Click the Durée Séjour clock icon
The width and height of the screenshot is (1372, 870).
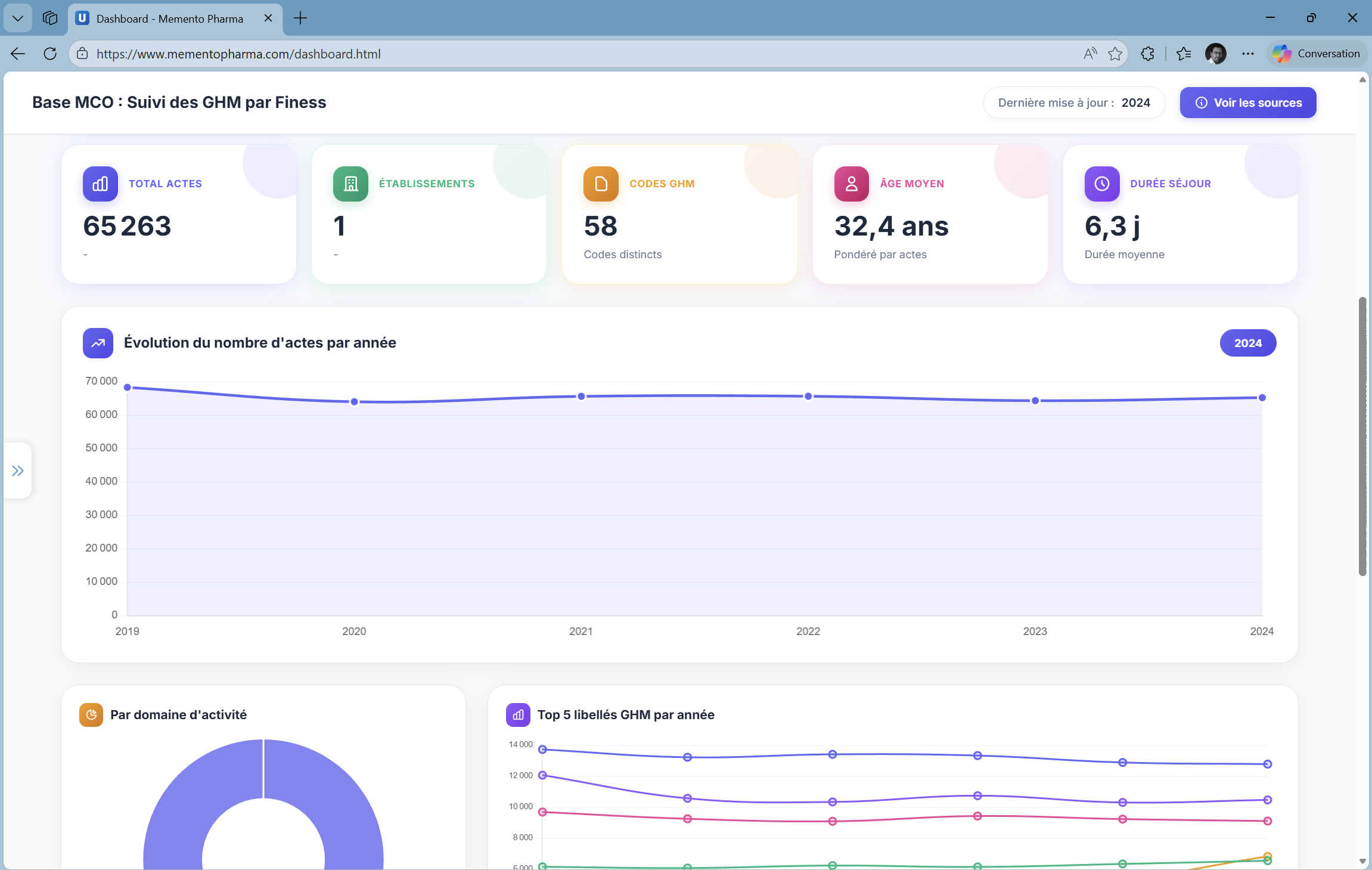coord(1101,184)
